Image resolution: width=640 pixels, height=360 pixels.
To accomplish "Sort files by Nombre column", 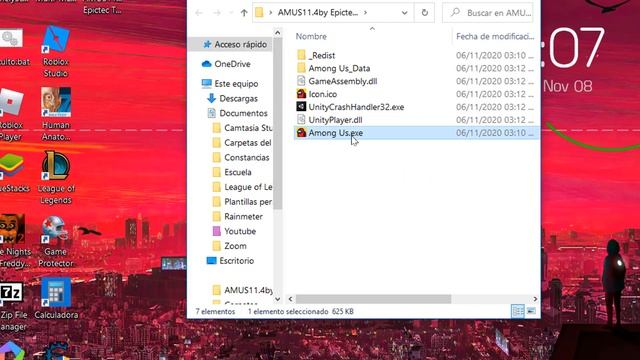I will pos(311,36).
